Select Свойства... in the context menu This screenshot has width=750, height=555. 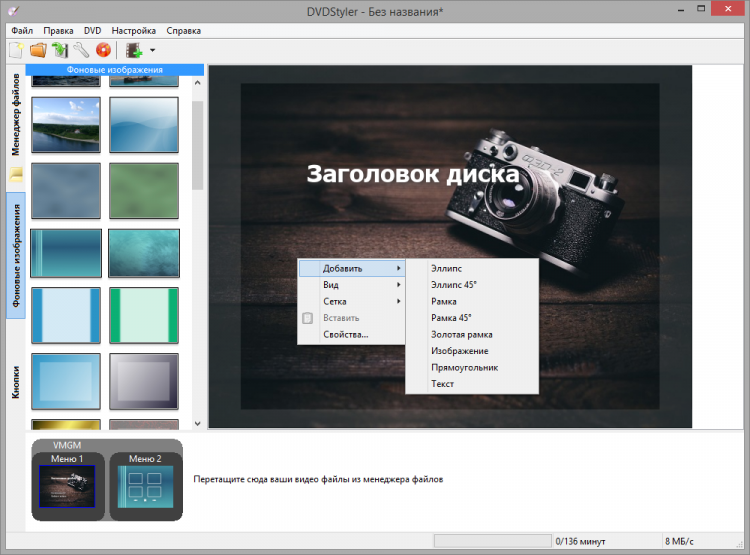coord(345,334)
